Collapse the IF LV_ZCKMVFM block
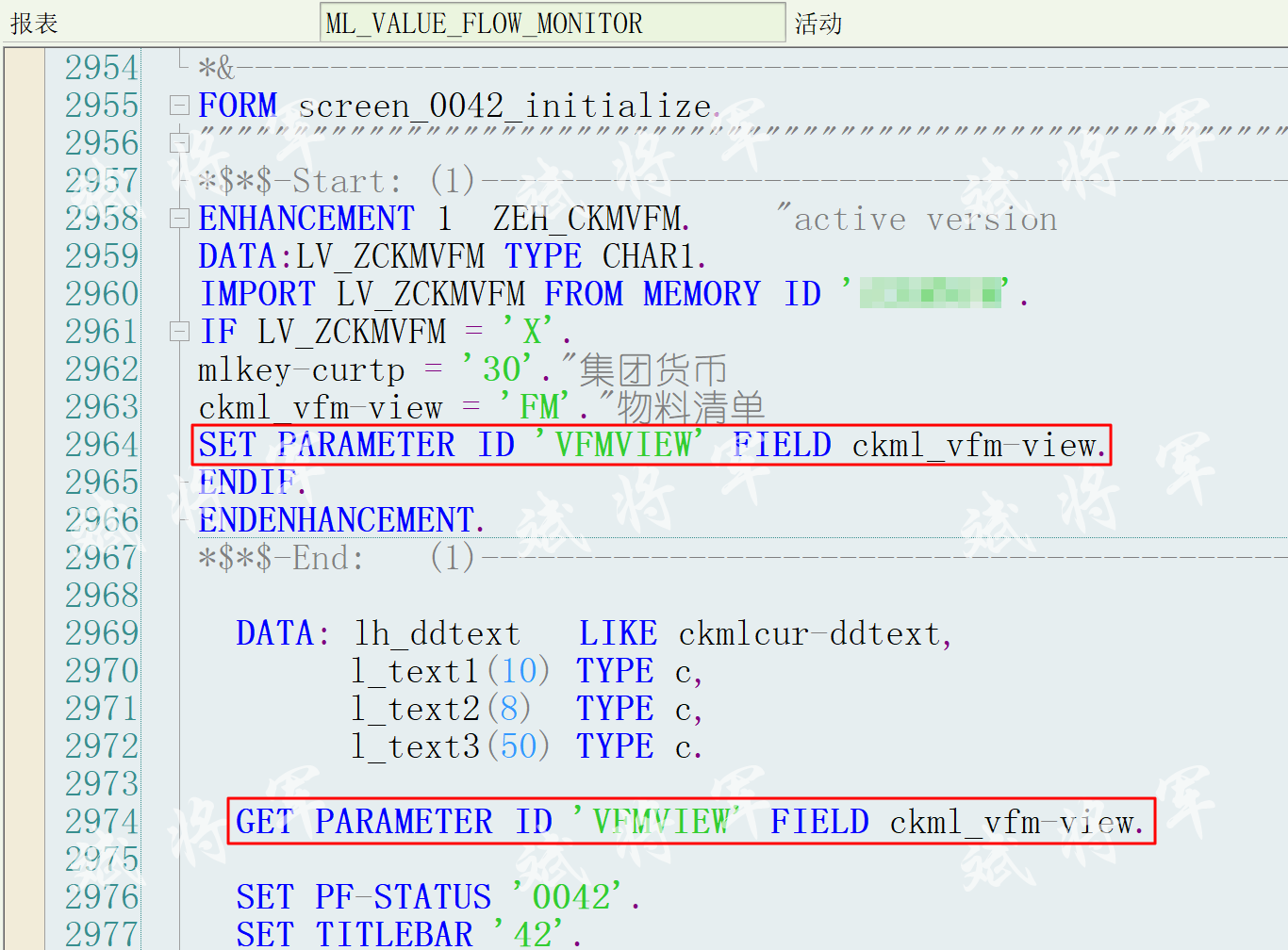Screen dimensions: 1288x950 pyautogui.click(x=179, y=331)
